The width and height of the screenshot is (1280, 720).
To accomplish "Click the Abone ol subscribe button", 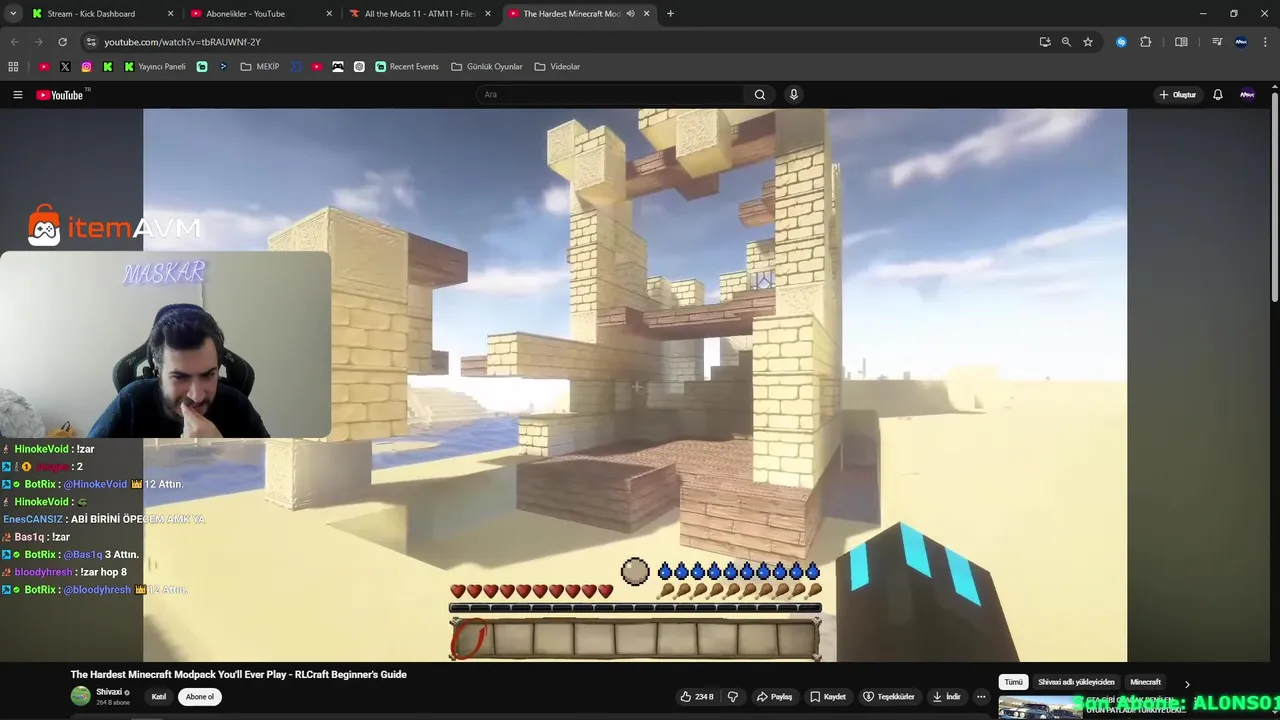I will click(199, 697).
